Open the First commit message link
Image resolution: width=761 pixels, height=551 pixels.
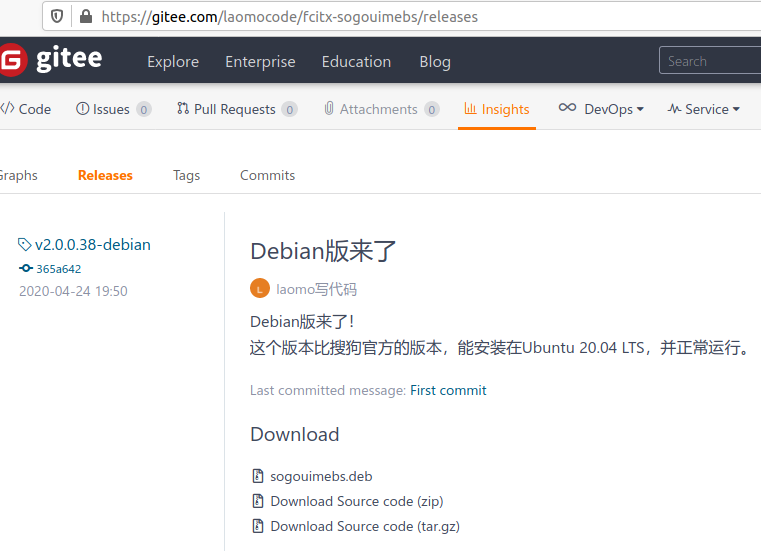click(x=448, y=390)
